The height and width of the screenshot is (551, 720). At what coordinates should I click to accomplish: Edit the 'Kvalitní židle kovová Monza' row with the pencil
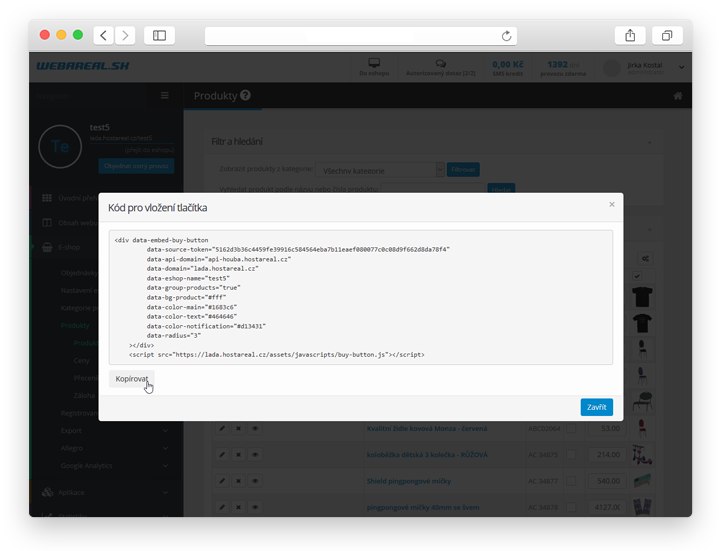tap(222, 428)
